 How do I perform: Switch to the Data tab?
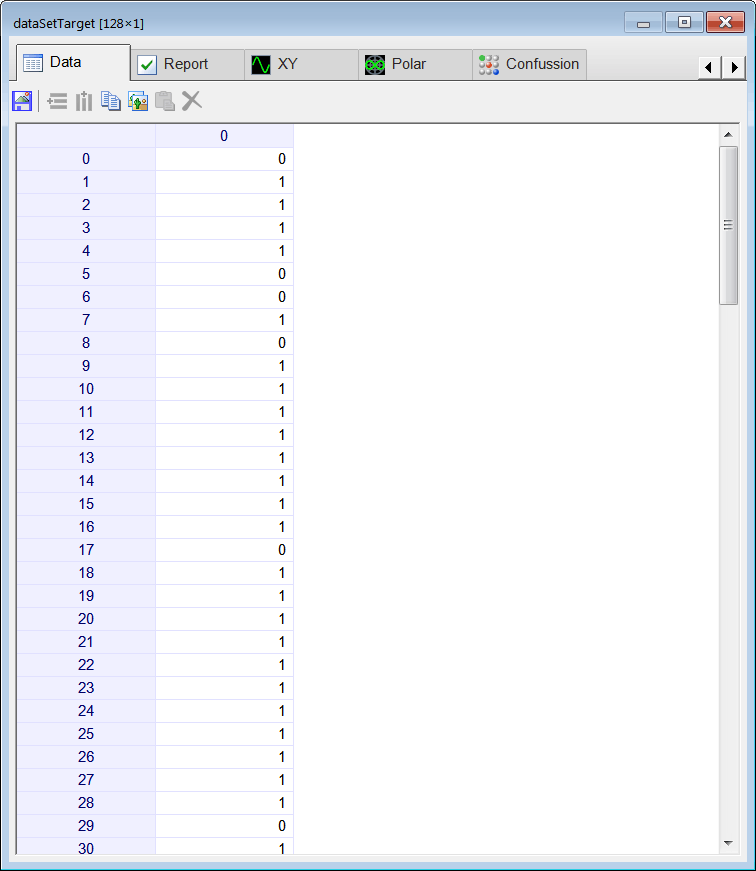pyautogui.click(x=73, y=63)
